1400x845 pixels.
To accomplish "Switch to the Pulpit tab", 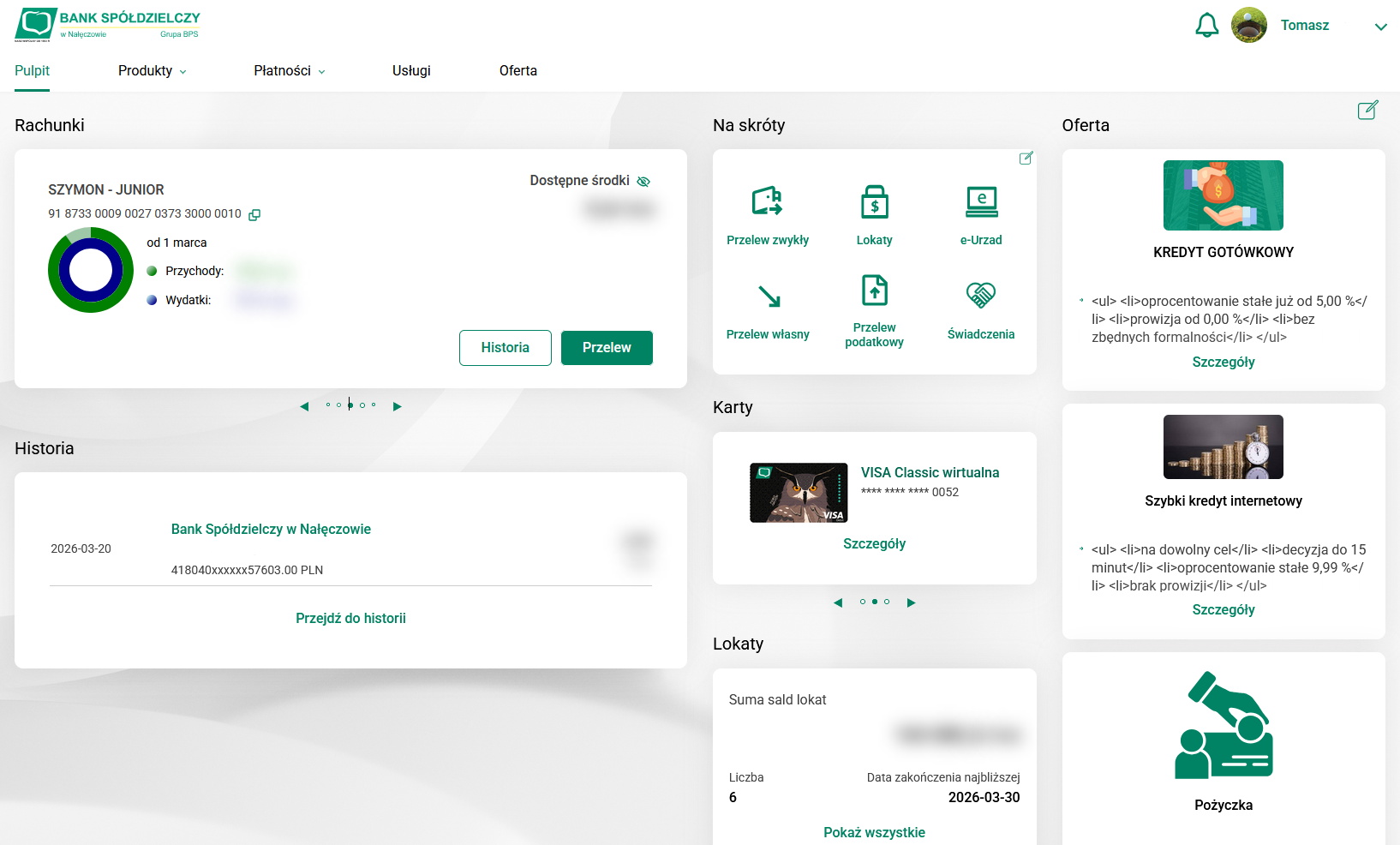I will (32, 70).
